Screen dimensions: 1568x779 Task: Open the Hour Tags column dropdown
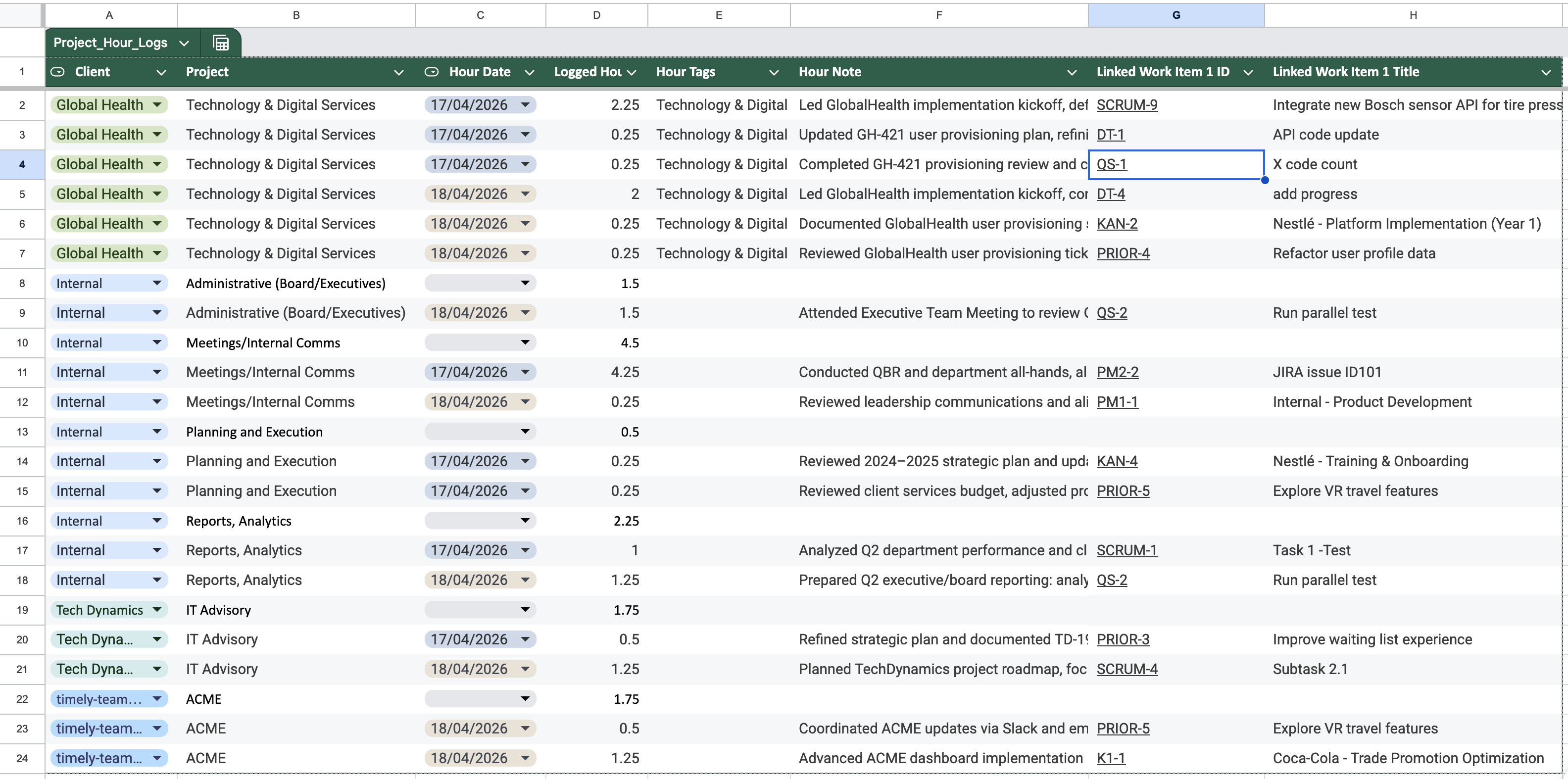coord(774,72)
